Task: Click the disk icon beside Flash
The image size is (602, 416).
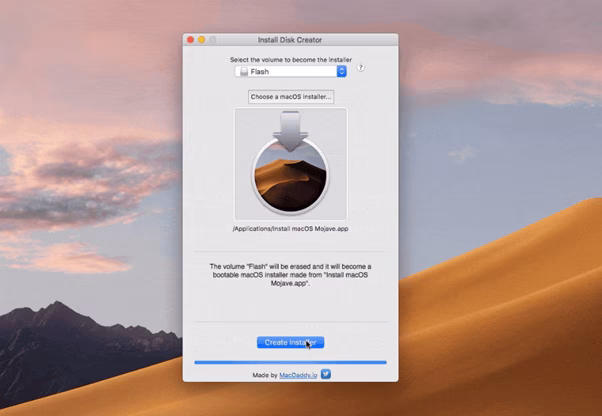Action: click(244, 72)
